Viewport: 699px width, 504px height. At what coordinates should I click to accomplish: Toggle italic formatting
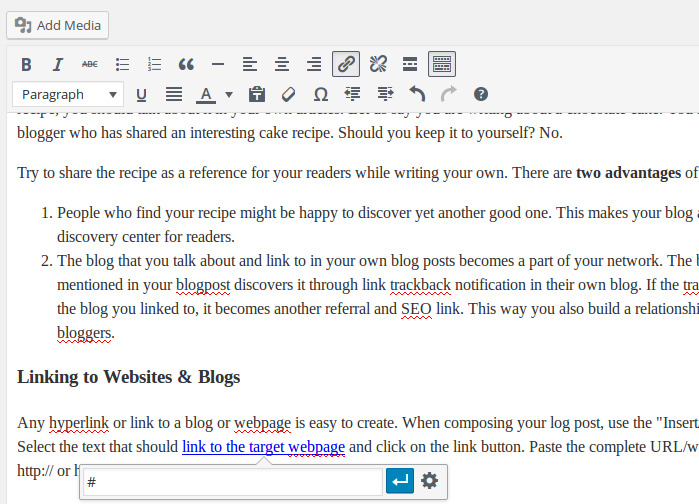58,64
